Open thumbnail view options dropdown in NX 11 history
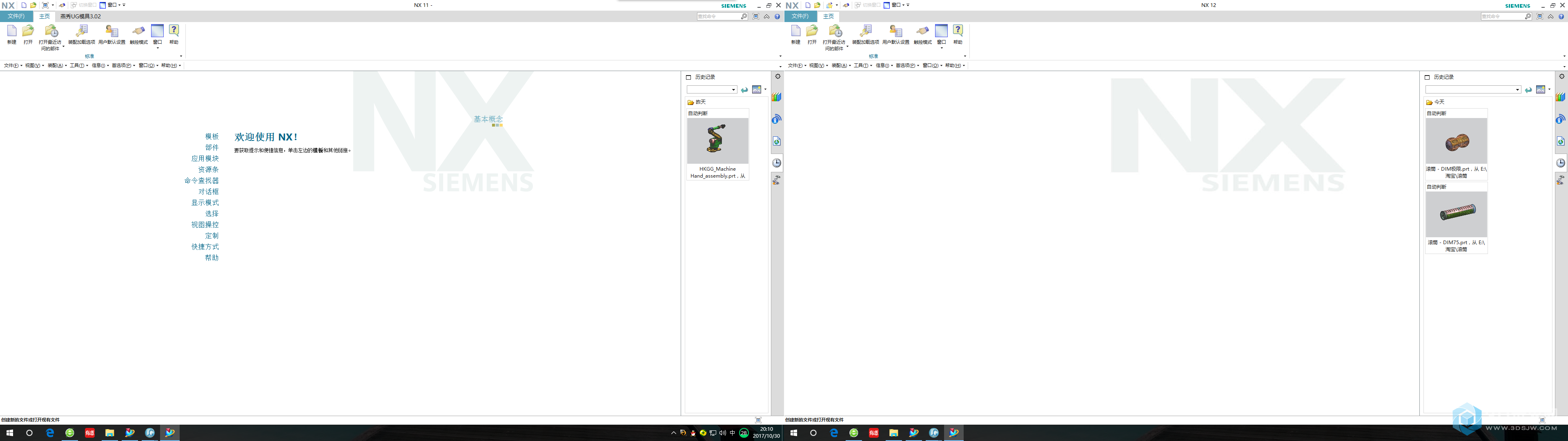1568x441 pixels. point(766,89)
